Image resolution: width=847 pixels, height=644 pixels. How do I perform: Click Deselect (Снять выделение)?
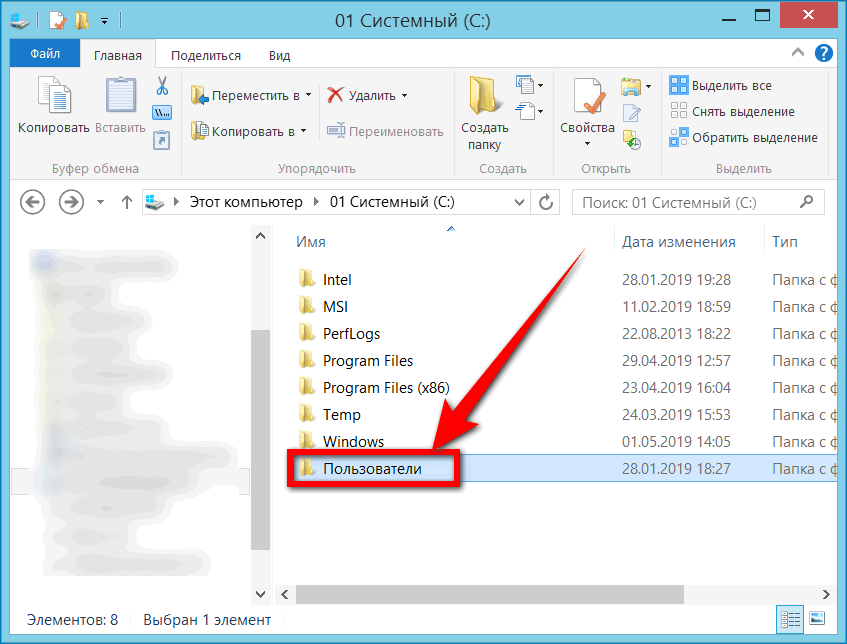pos(732,111)
